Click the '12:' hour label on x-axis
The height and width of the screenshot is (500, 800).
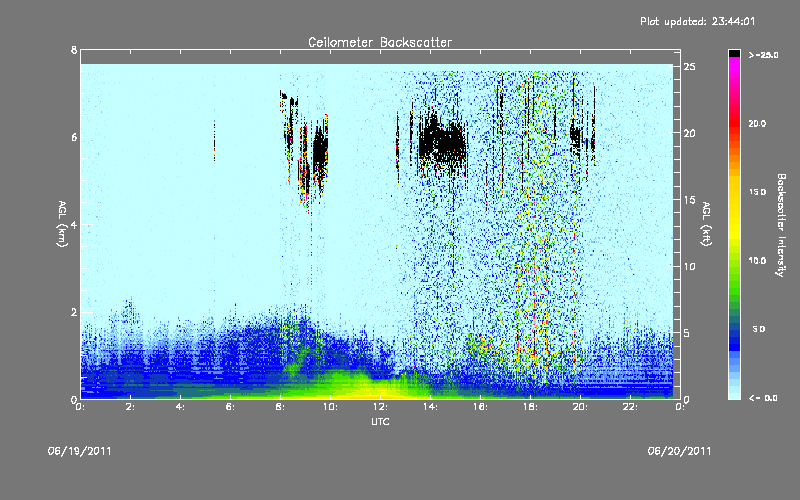[380, 407]
